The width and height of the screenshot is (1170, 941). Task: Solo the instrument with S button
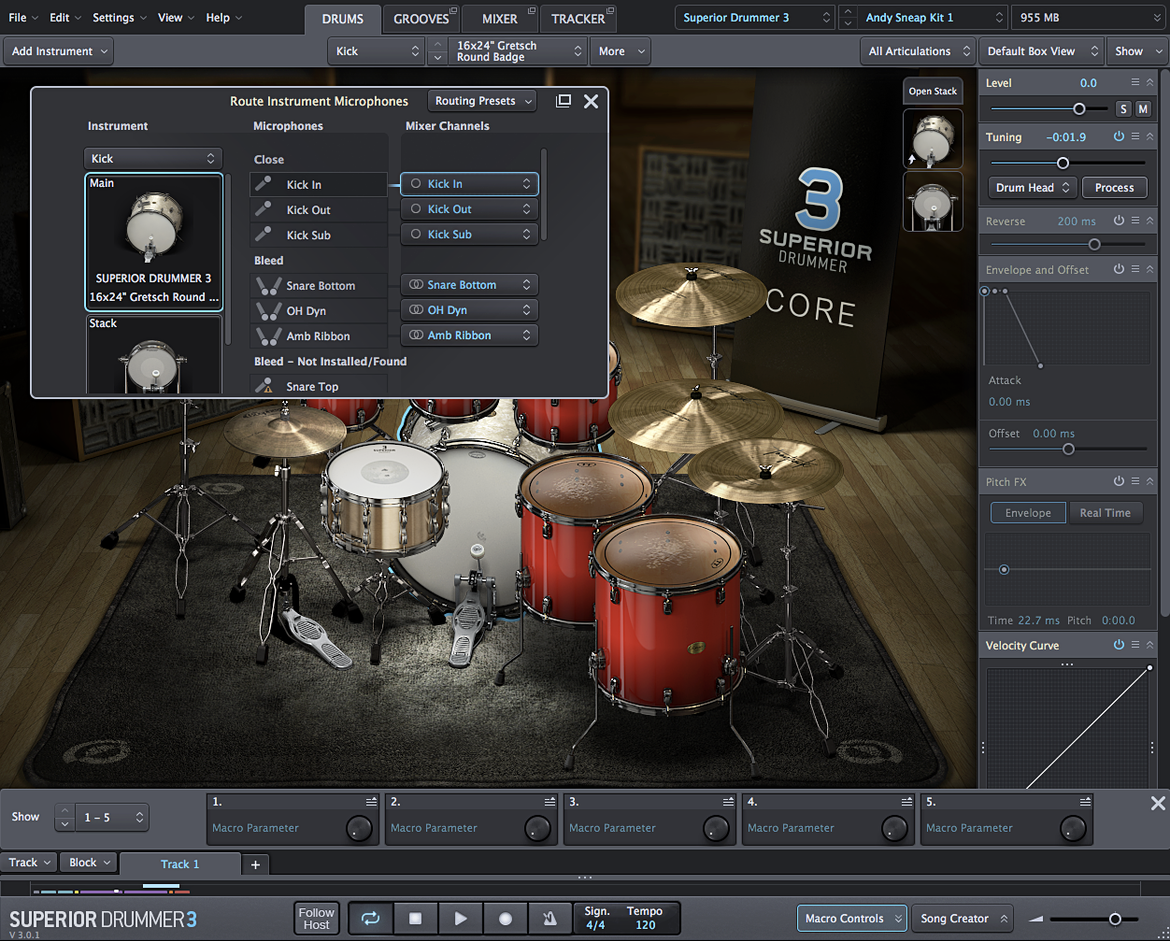1124,109
